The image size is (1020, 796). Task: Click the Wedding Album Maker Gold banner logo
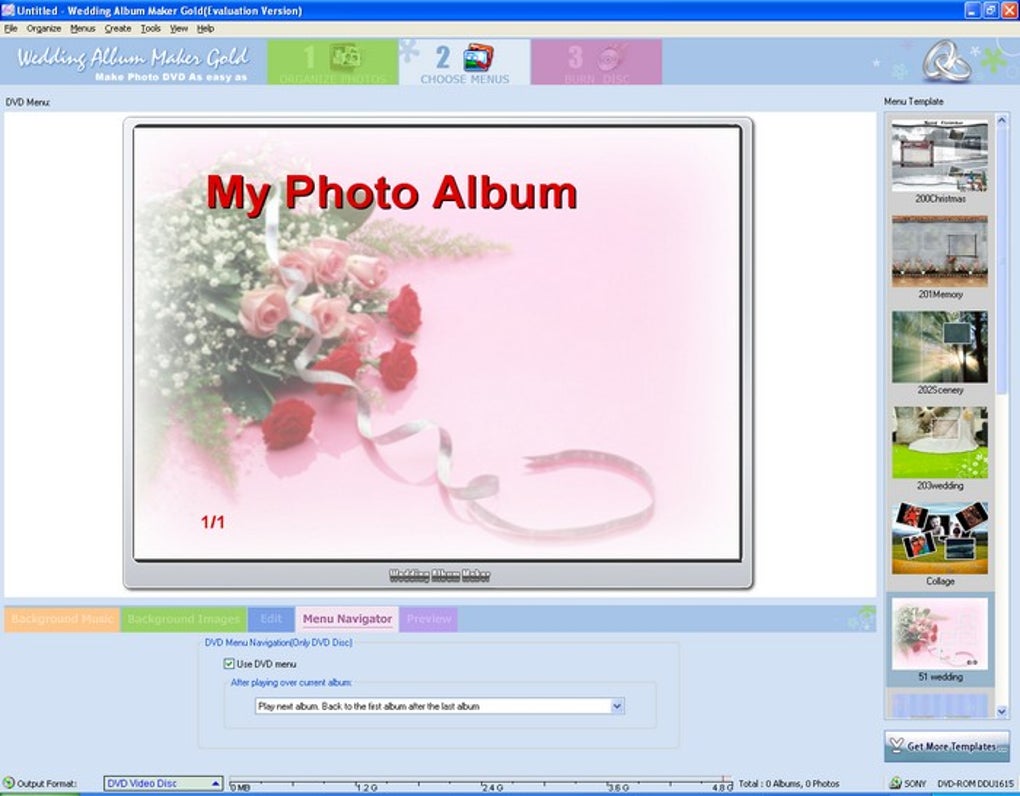pos(133,62)
